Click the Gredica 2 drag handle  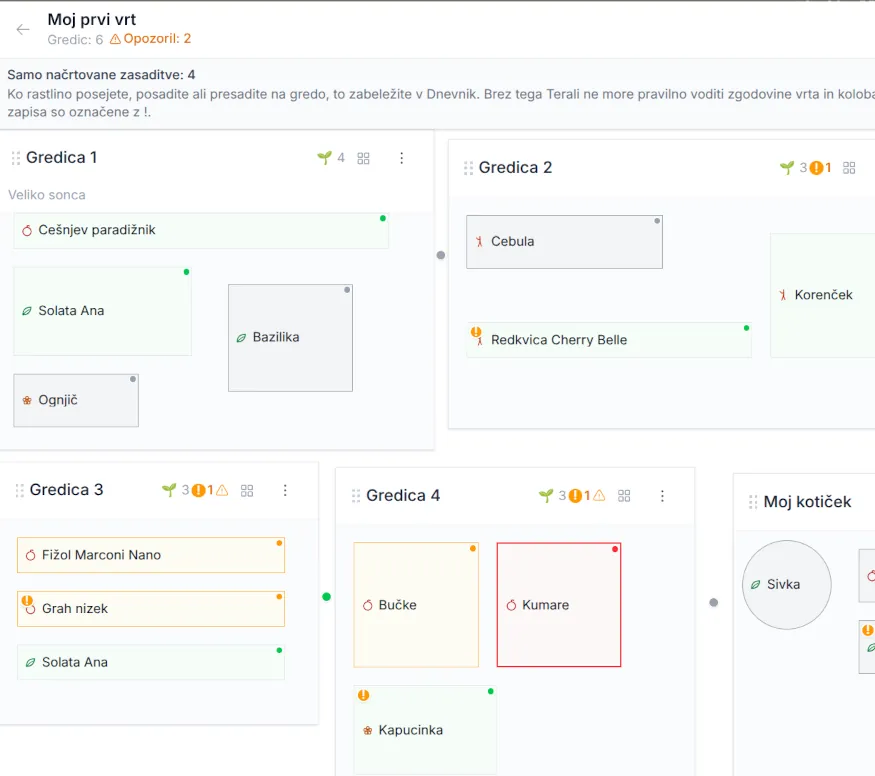point(468,168)
